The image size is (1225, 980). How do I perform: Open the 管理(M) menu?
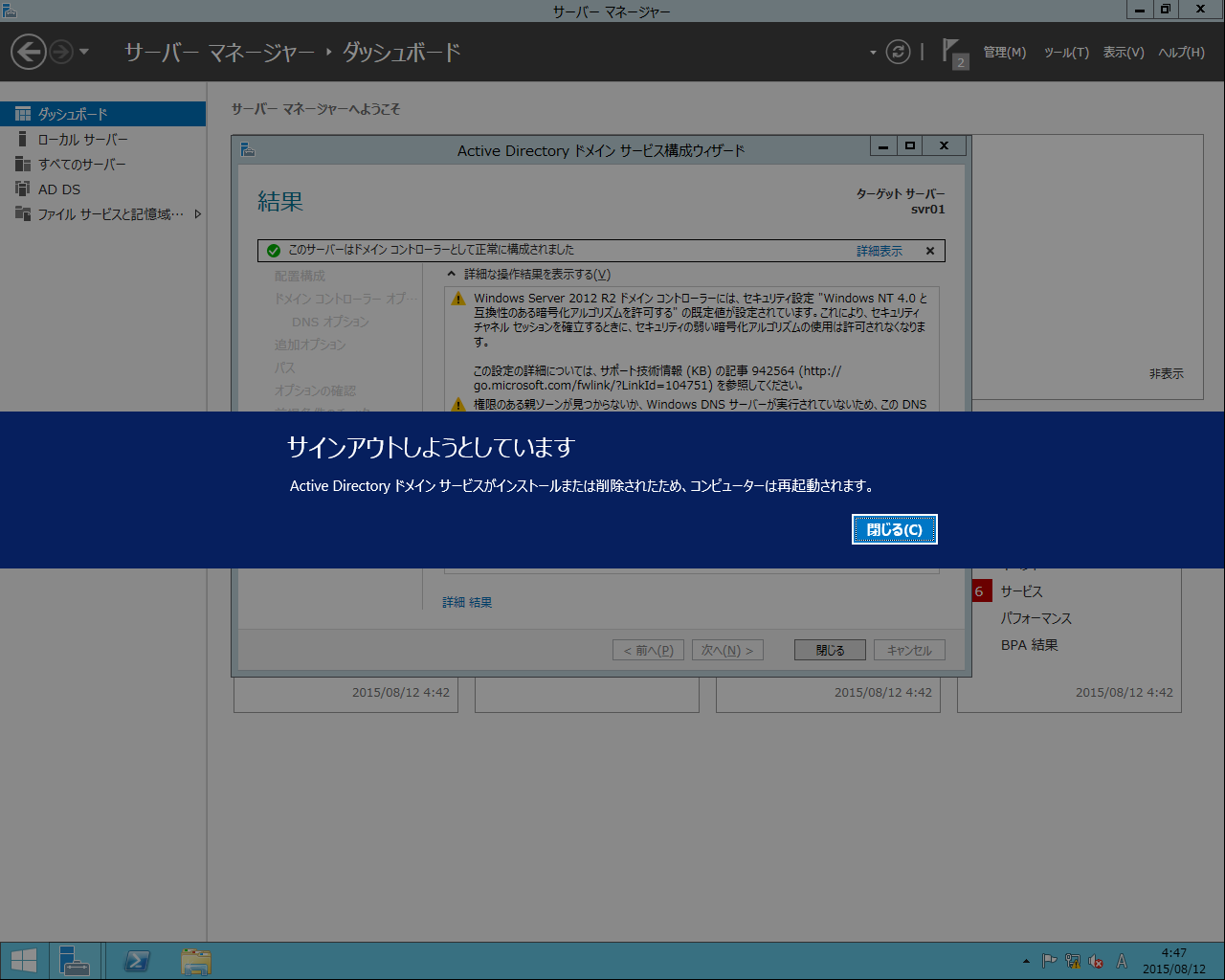(x=1004, y=53)
